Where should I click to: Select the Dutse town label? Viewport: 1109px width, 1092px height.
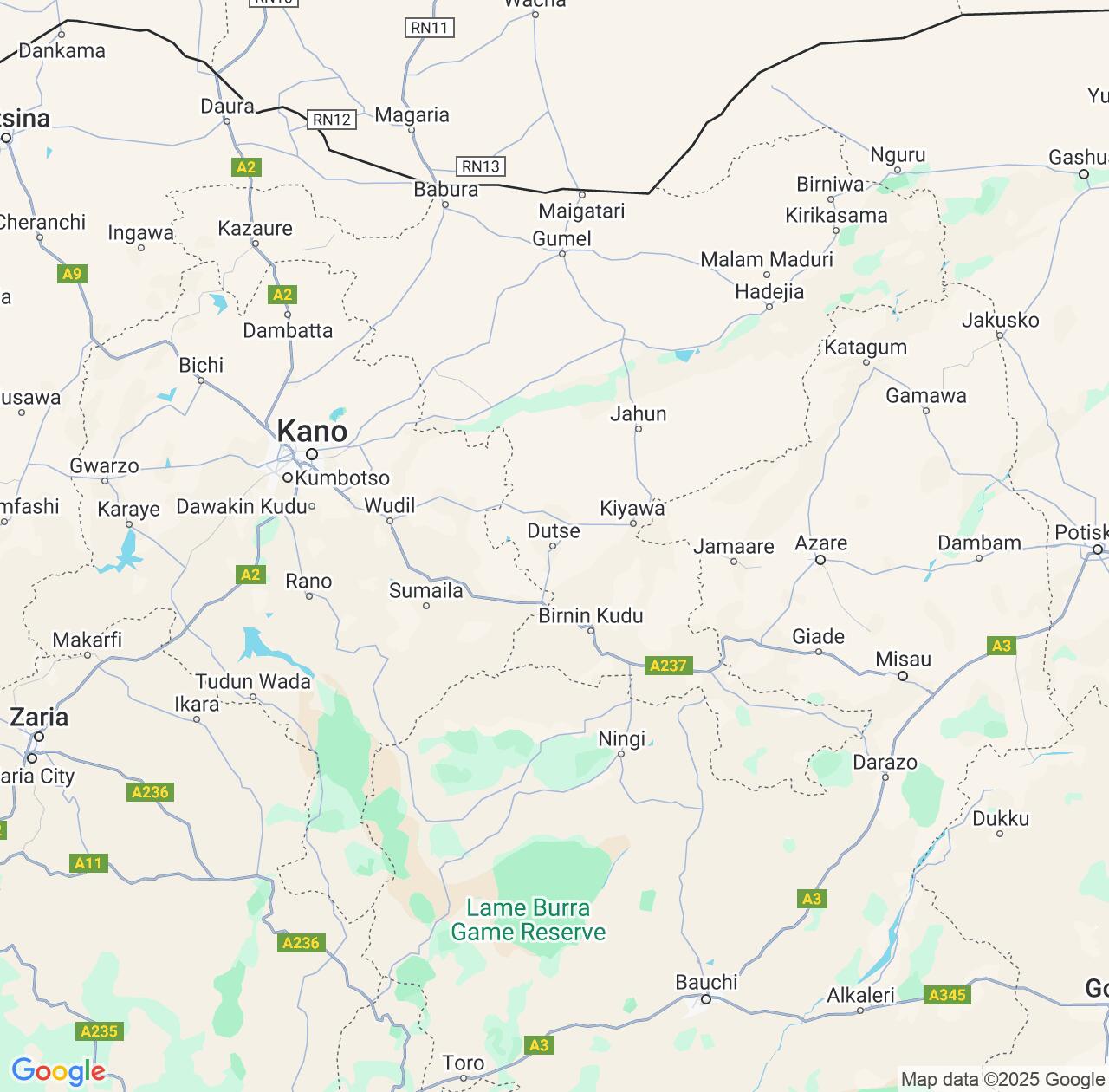[554, 530]
